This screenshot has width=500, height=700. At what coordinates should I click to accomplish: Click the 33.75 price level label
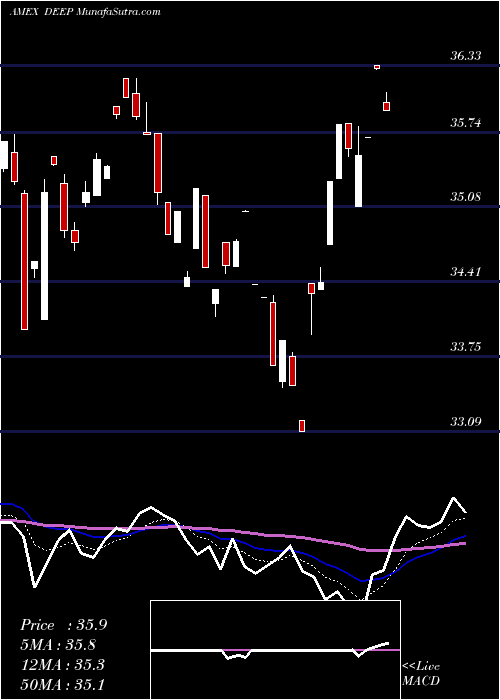point(466,346)
